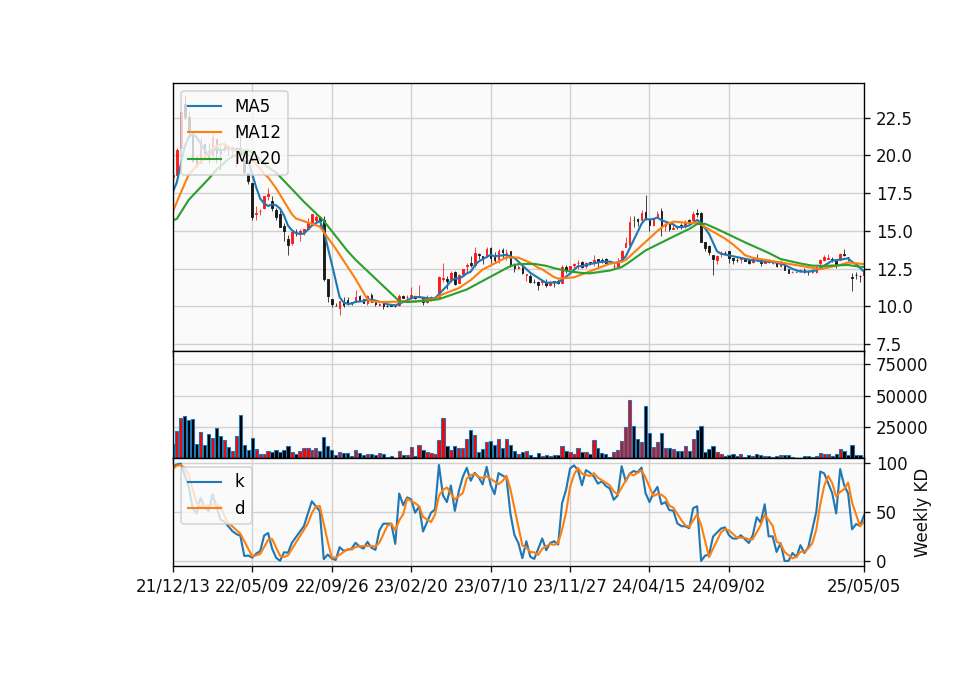960x690 pixels.
Task: Click the orange d legend line sample
Action: (x=204, y=508)
